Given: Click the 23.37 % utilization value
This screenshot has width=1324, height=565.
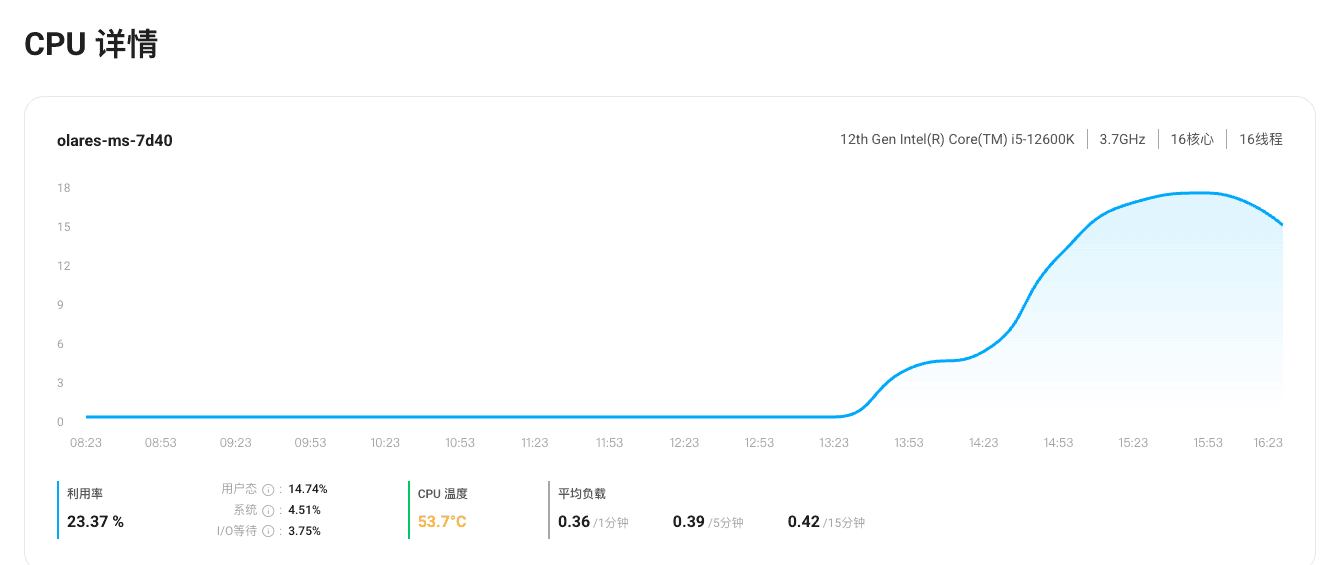Looking at the screenshot, I should point(95,521).
